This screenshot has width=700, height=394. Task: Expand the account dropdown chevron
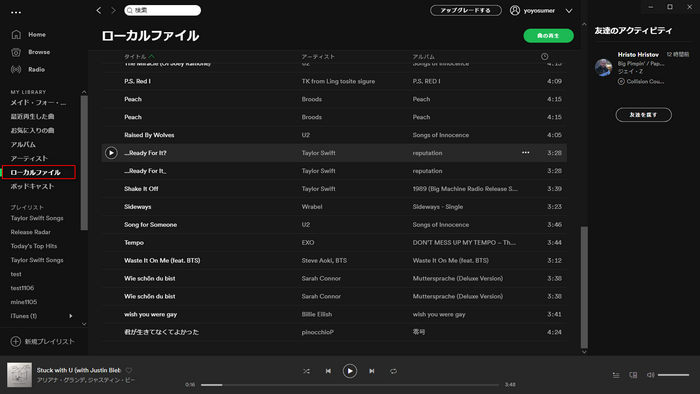(569, 11)
